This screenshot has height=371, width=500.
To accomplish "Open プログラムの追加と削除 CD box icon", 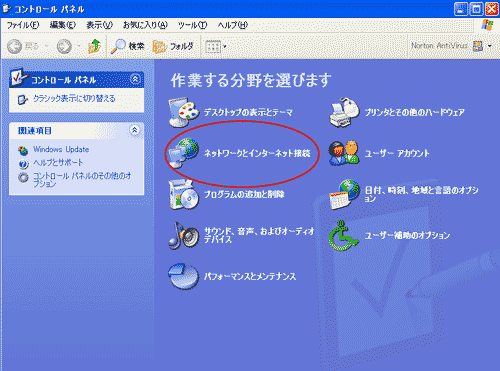I will tap(183, 195).
